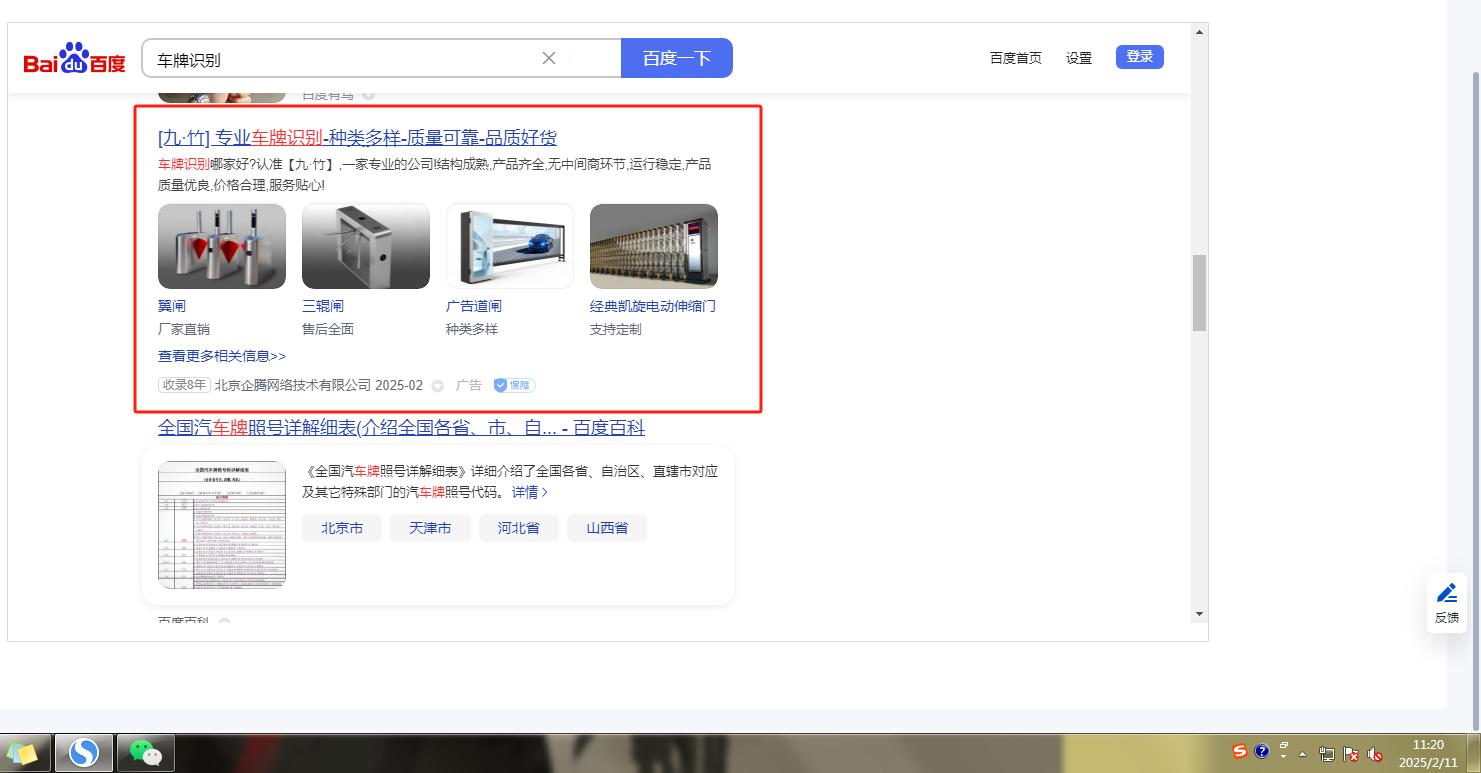Screen dimensions: 1481x773
Task: Open the 九·竹 专业车牌识别 ad title link
Action: point(357,138)
